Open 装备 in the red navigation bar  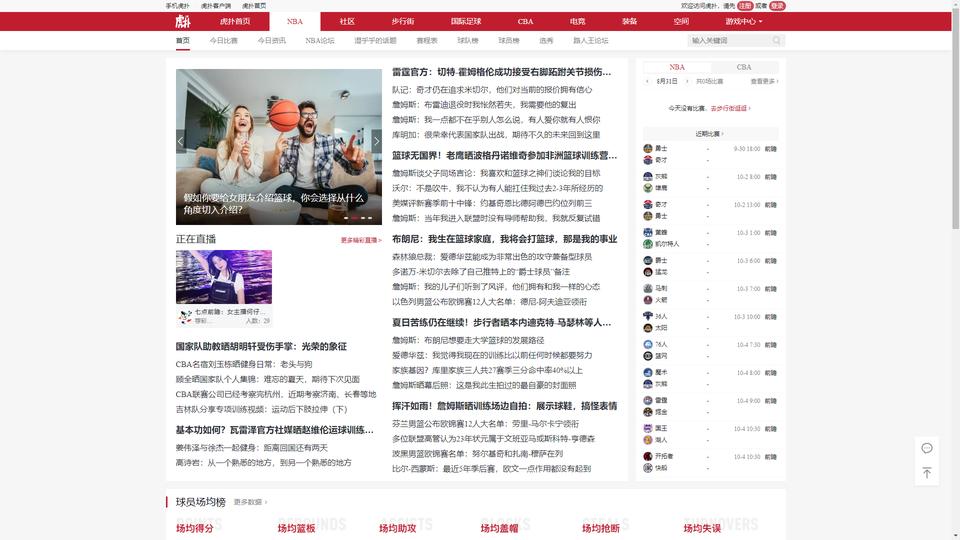point(629,21)
